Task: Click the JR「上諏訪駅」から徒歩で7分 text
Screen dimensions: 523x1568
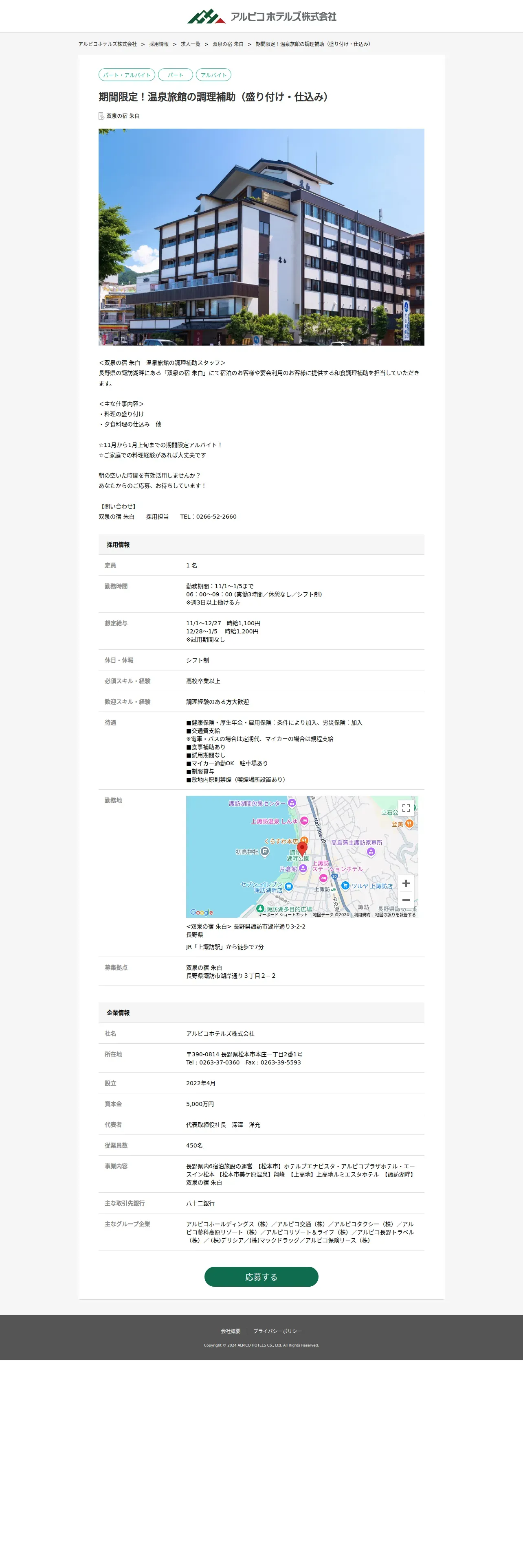Action: pos(225,947)
